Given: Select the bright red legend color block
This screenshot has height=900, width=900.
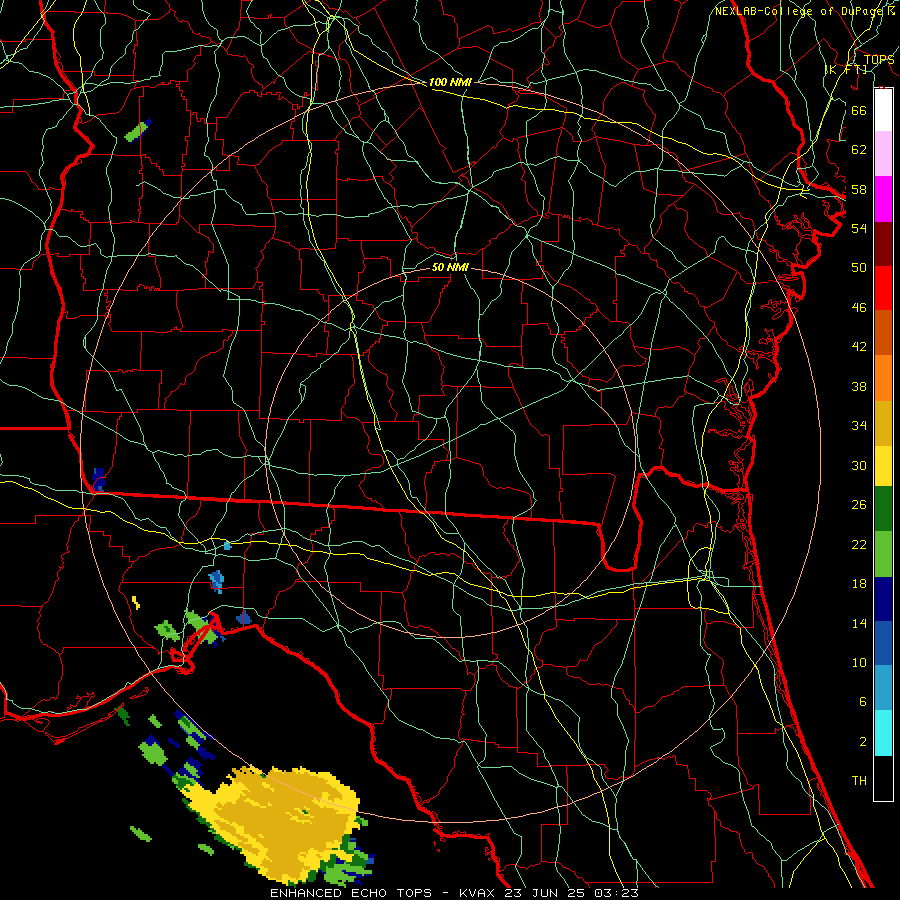Looking at the screenshot, I should click(883, 288).
